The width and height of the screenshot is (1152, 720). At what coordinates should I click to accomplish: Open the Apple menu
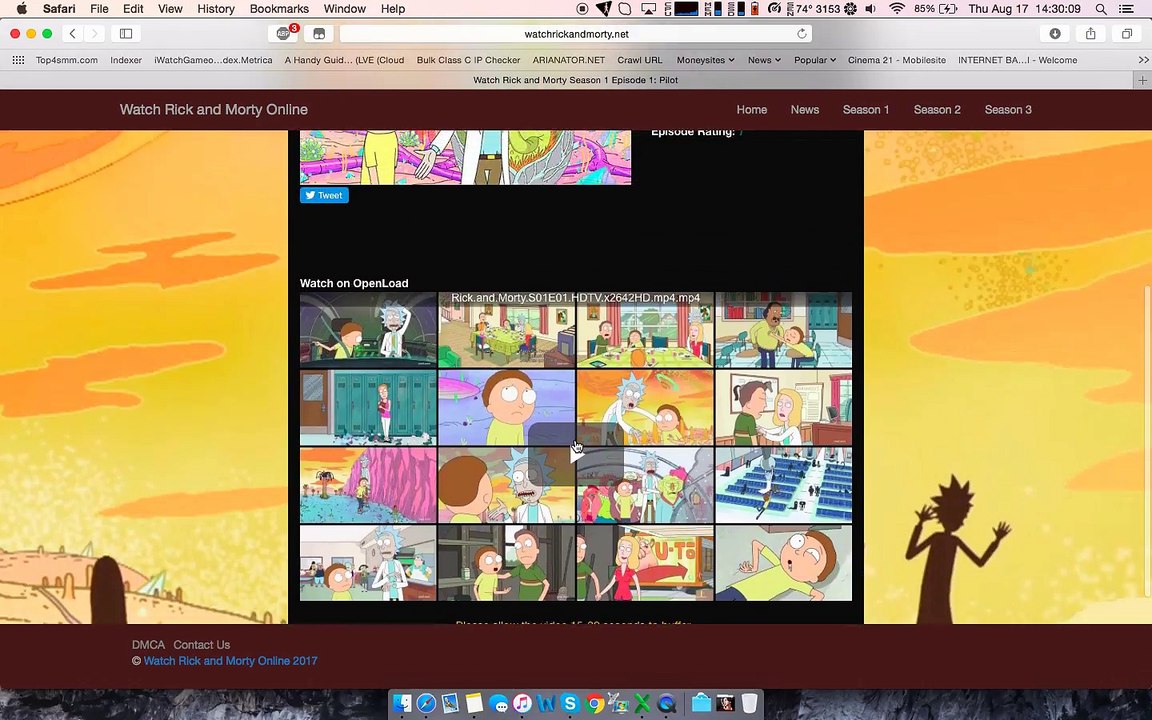(x=22, y=9)
